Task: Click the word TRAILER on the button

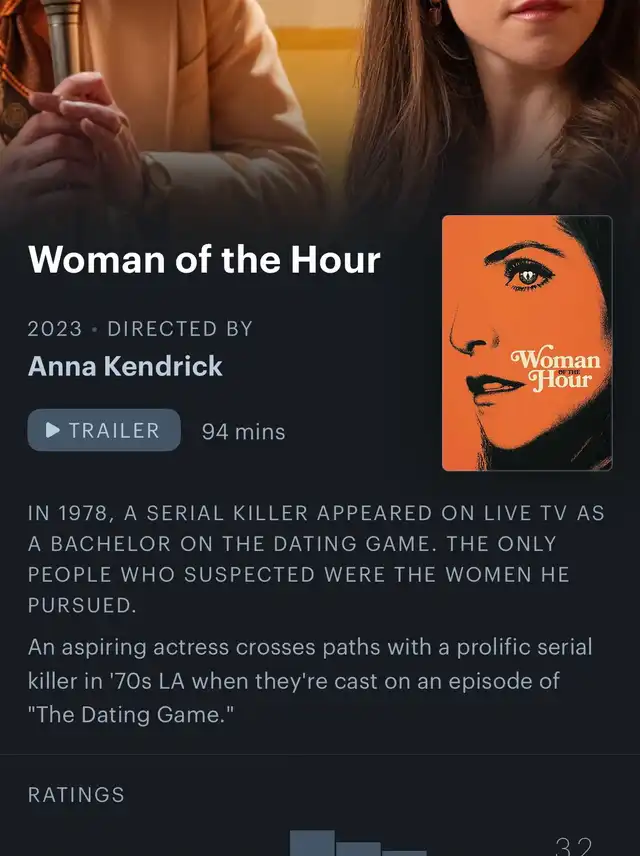Action: pyautogui.click(x=114, y=431)
